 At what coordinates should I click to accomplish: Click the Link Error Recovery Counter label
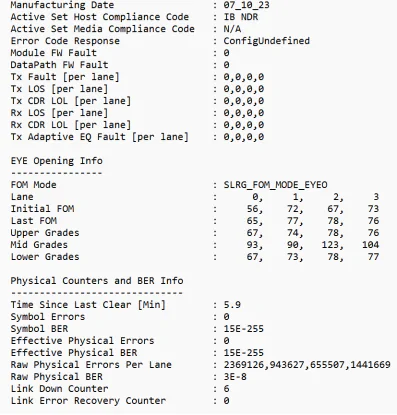88,401
